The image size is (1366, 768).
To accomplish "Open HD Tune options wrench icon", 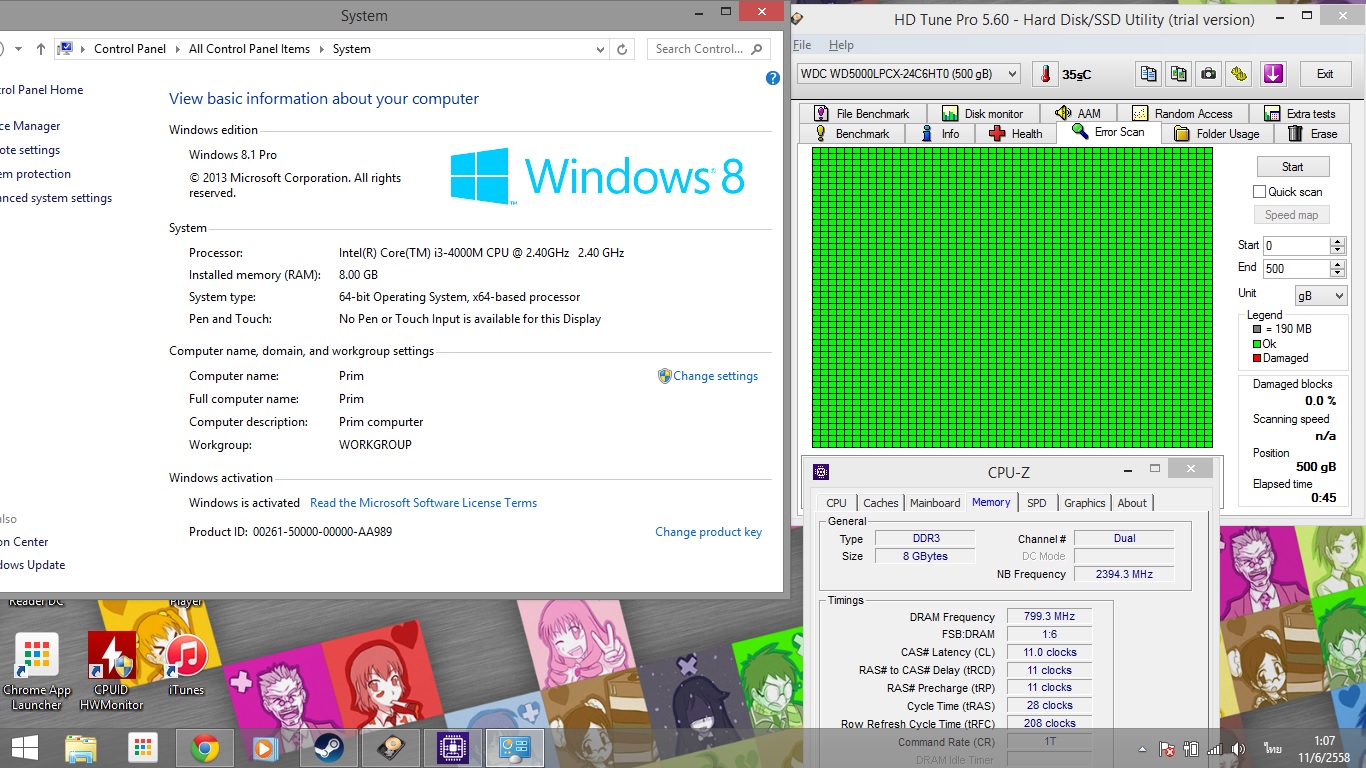I will [x=1239, y=74].
